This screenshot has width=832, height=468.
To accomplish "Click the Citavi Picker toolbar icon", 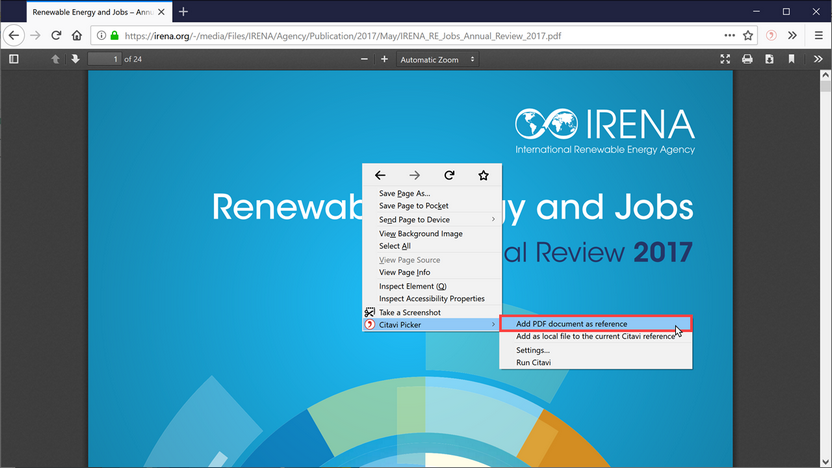I will 771,36.
